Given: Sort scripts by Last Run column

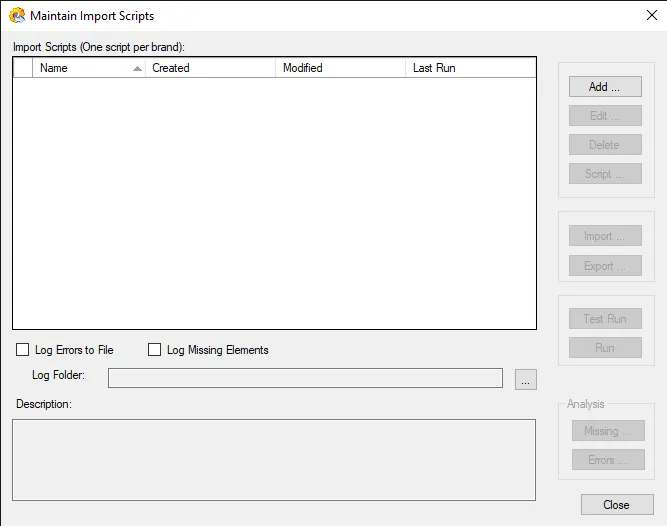Looking at the screenshot, I should click(470, 68).
